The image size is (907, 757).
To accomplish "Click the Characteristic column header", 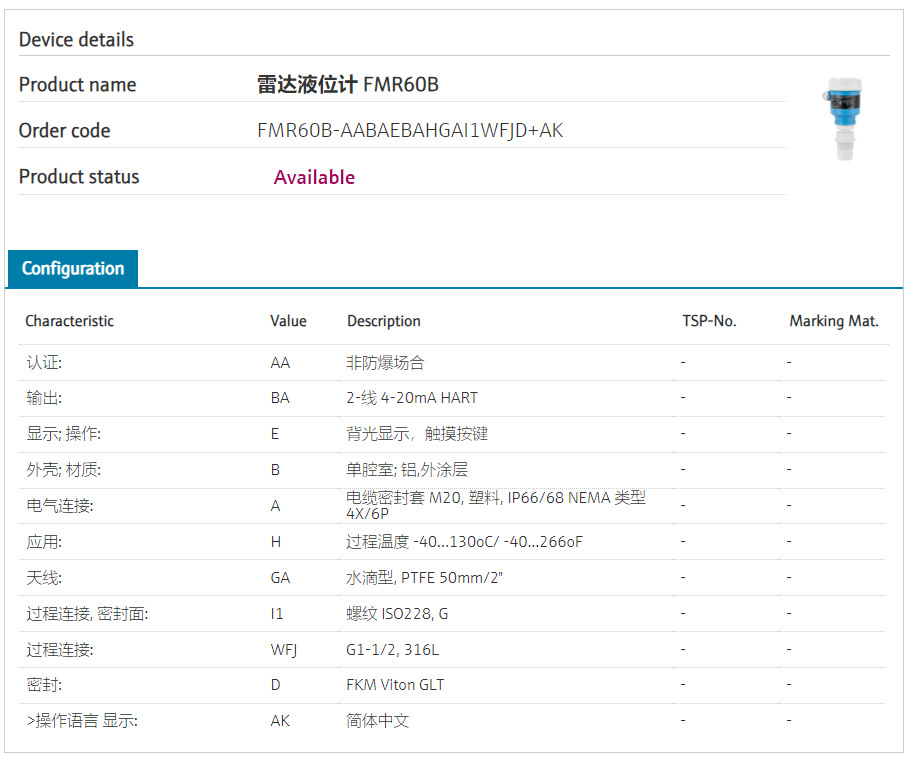I will click(x=69, y=321).
